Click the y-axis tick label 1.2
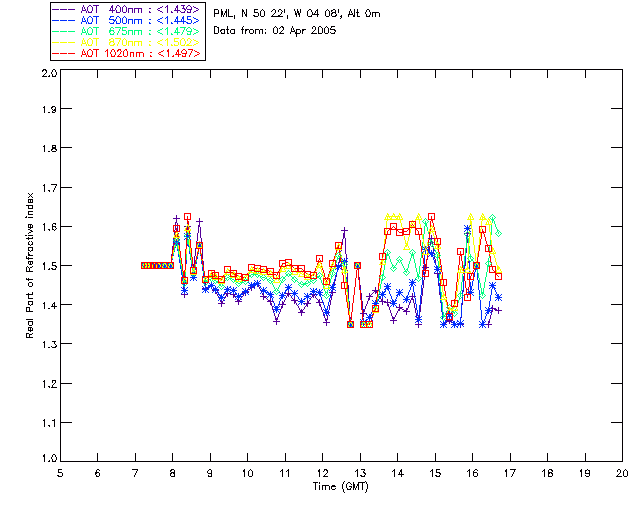This screenshot has width=640, height=512. tap(49, 384)
